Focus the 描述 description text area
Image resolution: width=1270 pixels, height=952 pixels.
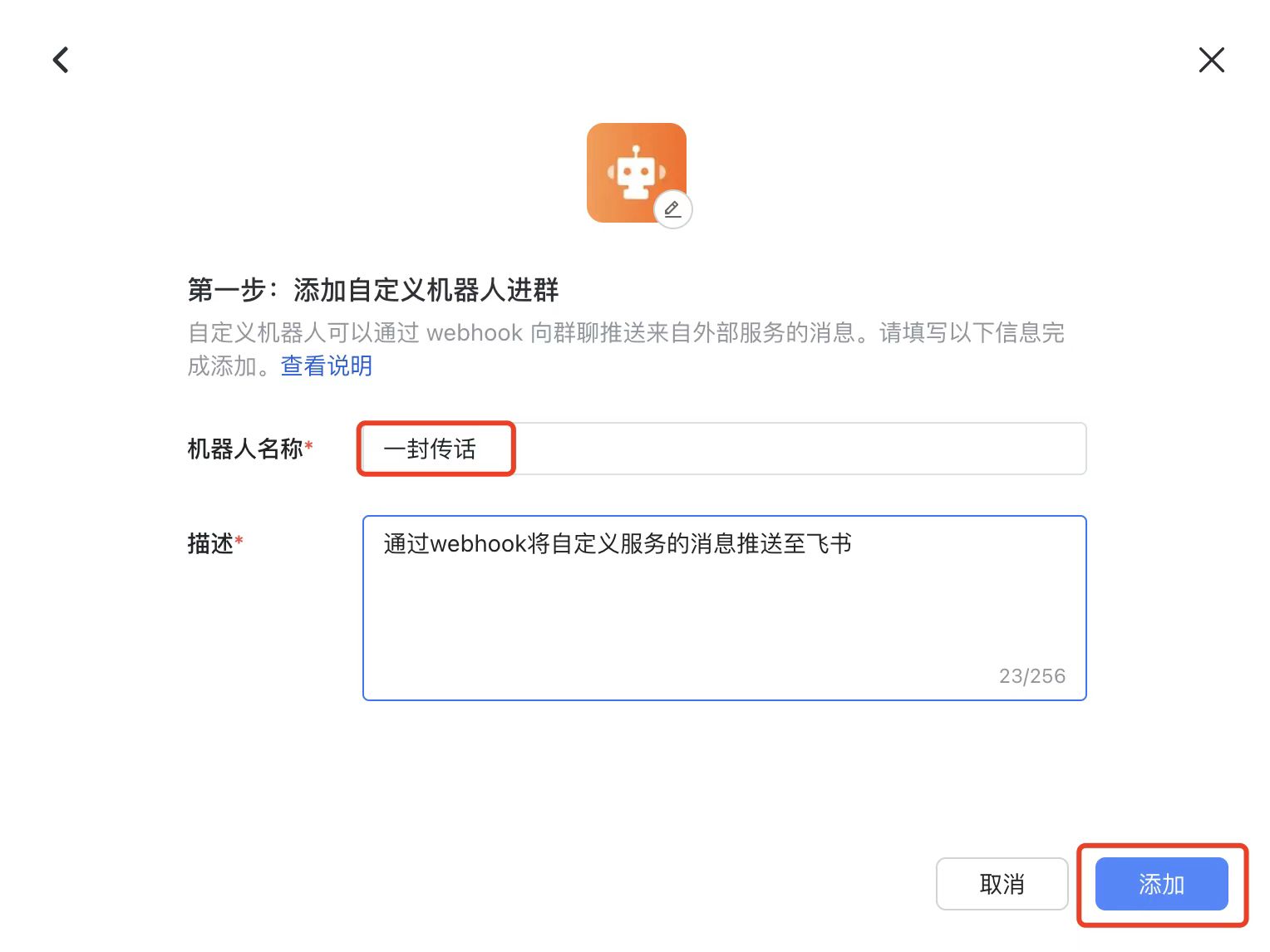pos(724,608)
